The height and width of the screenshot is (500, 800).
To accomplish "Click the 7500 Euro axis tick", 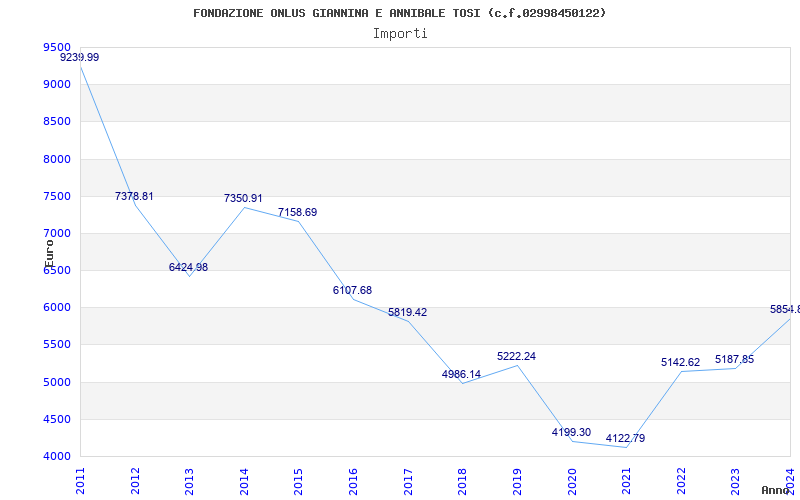I will (57, 196).
